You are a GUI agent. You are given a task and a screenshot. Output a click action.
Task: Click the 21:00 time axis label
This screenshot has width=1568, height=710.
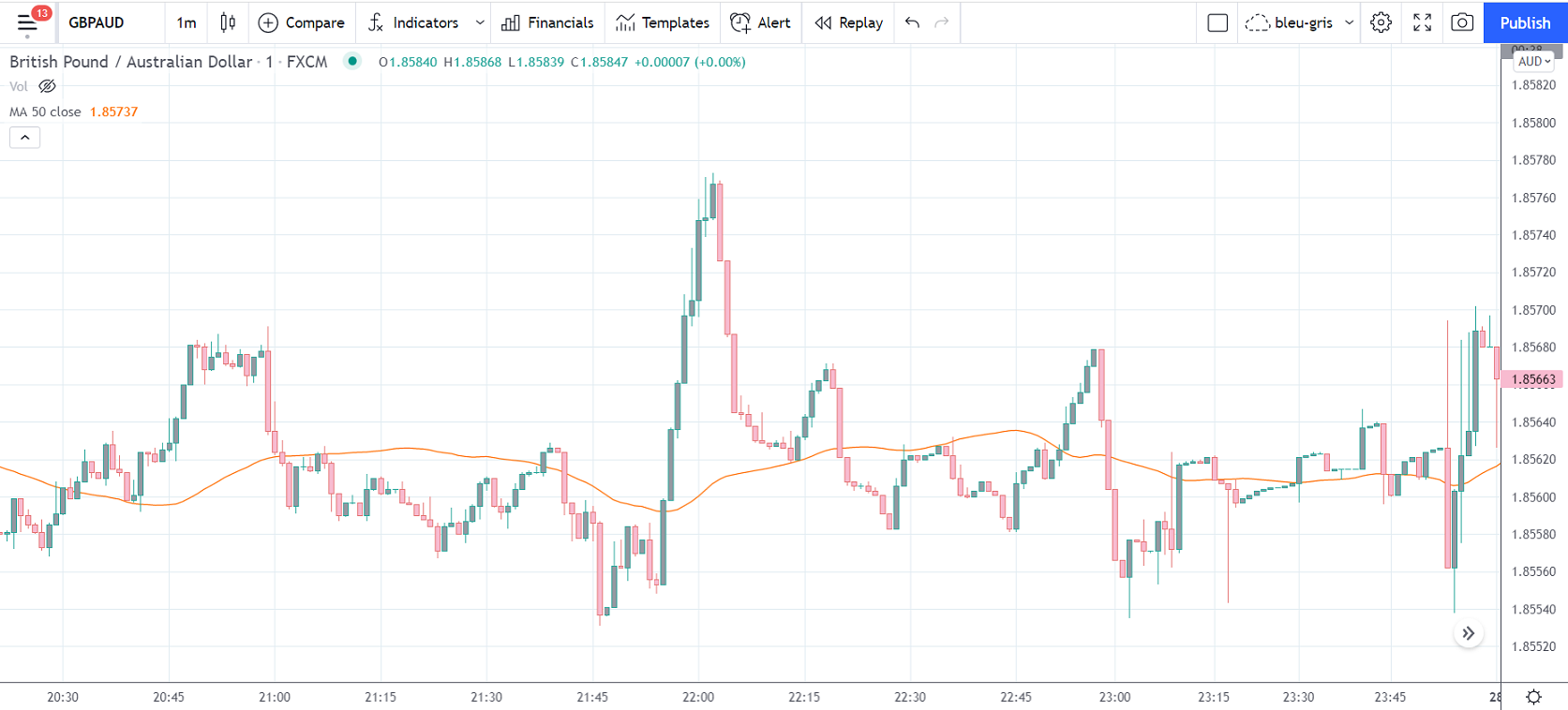click(275, 697)
